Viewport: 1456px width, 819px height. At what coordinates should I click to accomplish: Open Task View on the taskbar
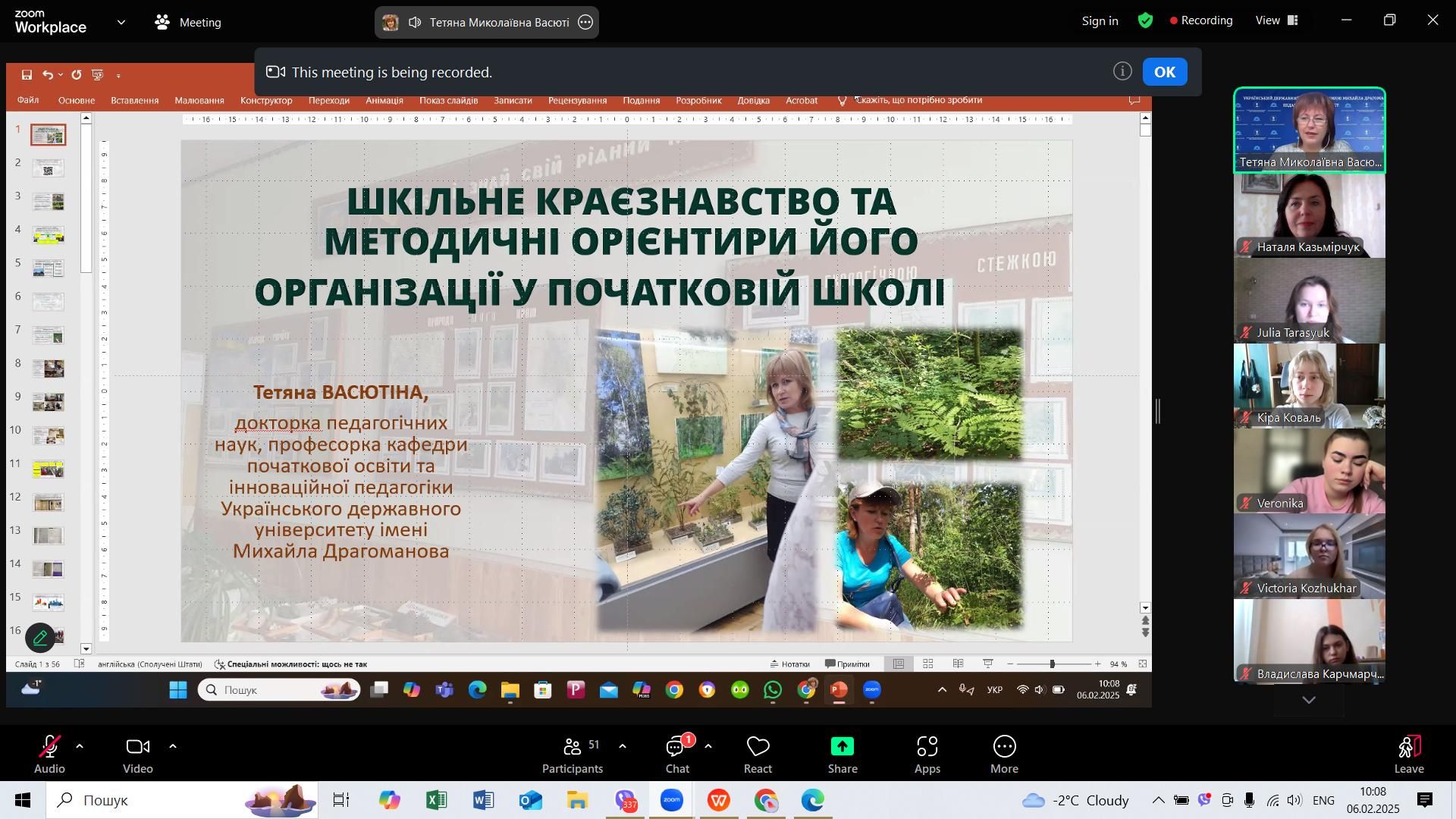pyautogui.click(x=342, y=801)
